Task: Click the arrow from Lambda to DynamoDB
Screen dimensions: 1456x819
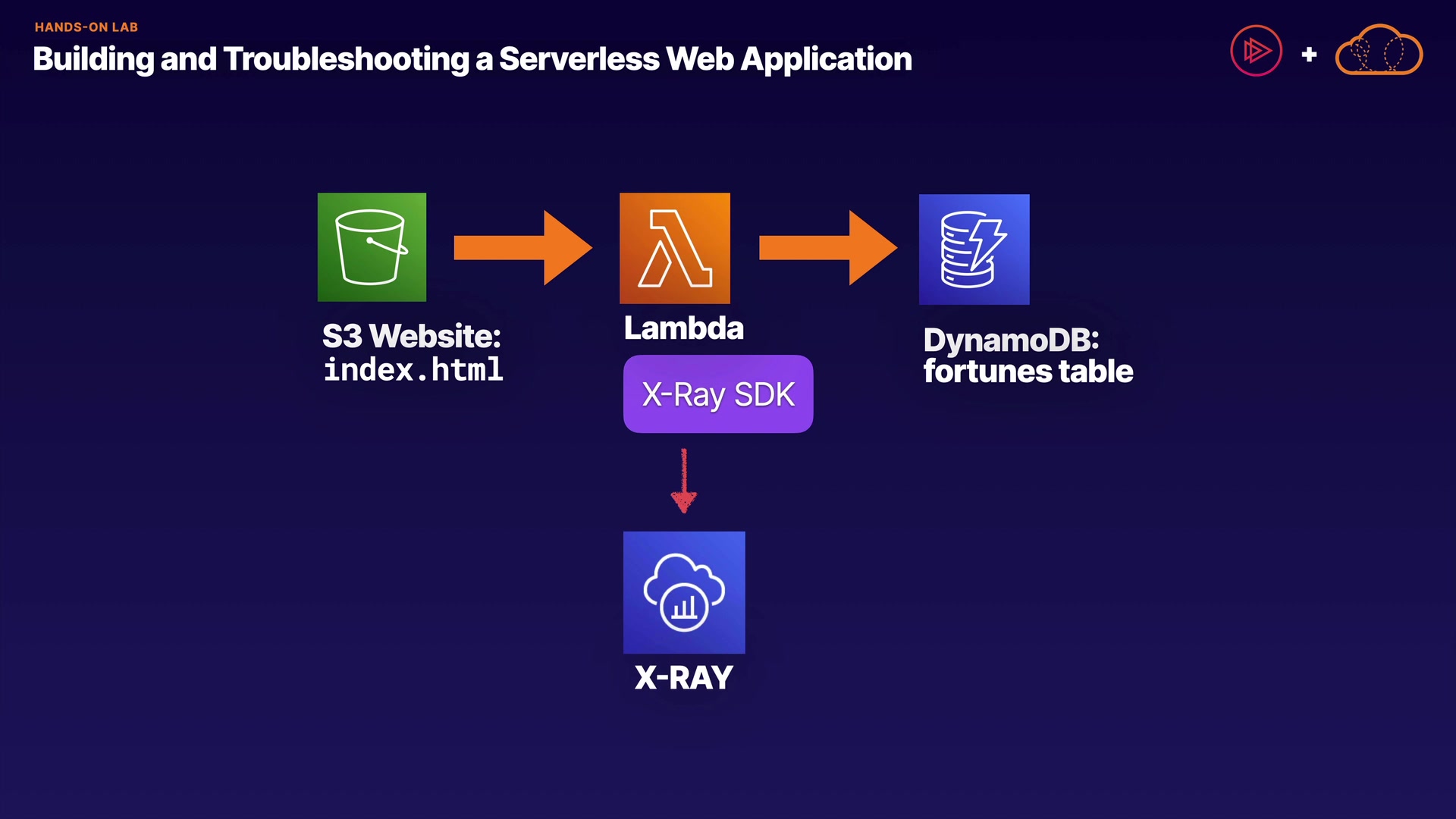Action: [x=827, y=248]
